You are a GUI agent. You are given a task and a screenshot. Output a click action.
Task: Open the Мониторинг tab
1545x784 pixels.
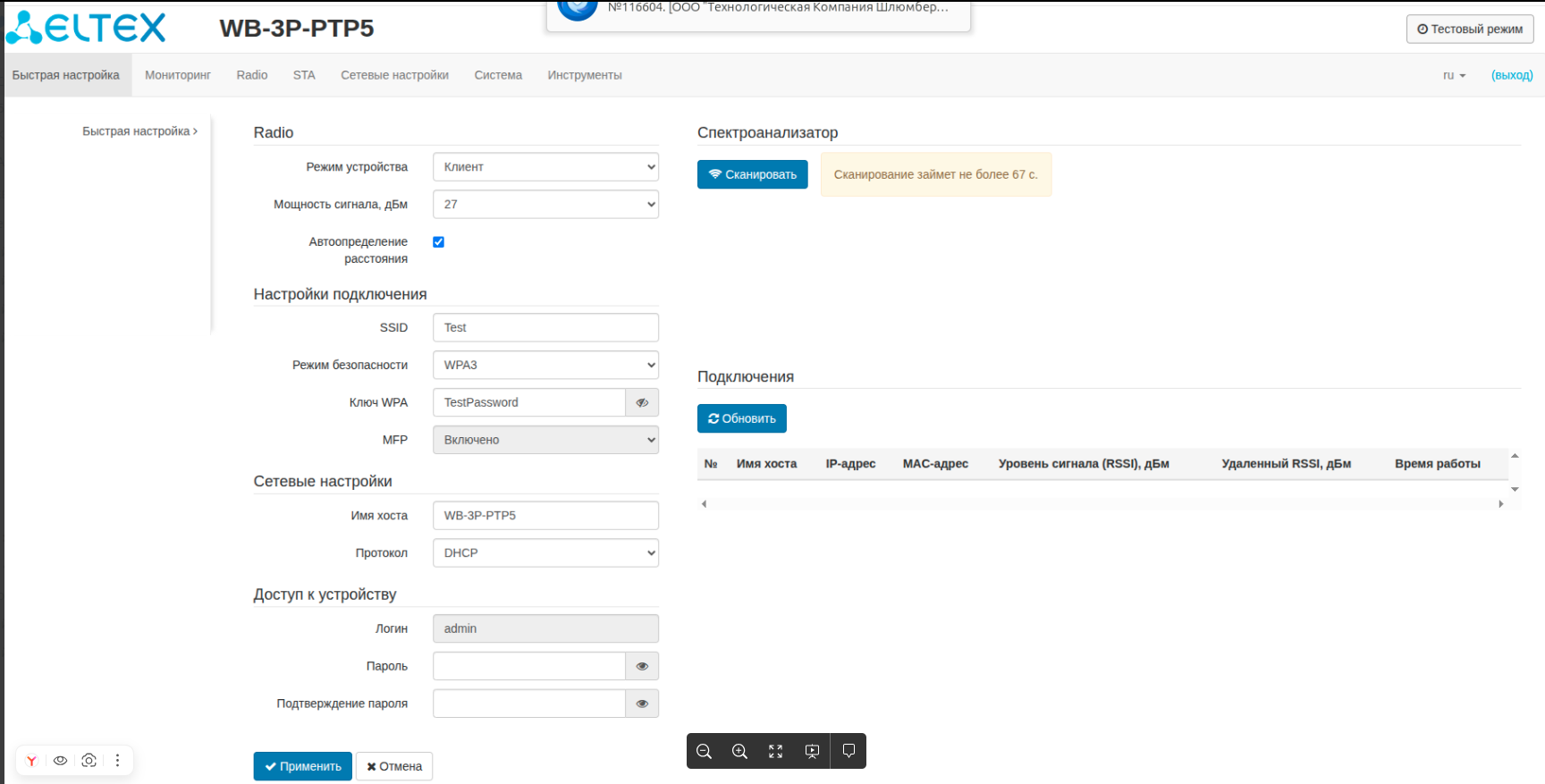coord(178,75)
